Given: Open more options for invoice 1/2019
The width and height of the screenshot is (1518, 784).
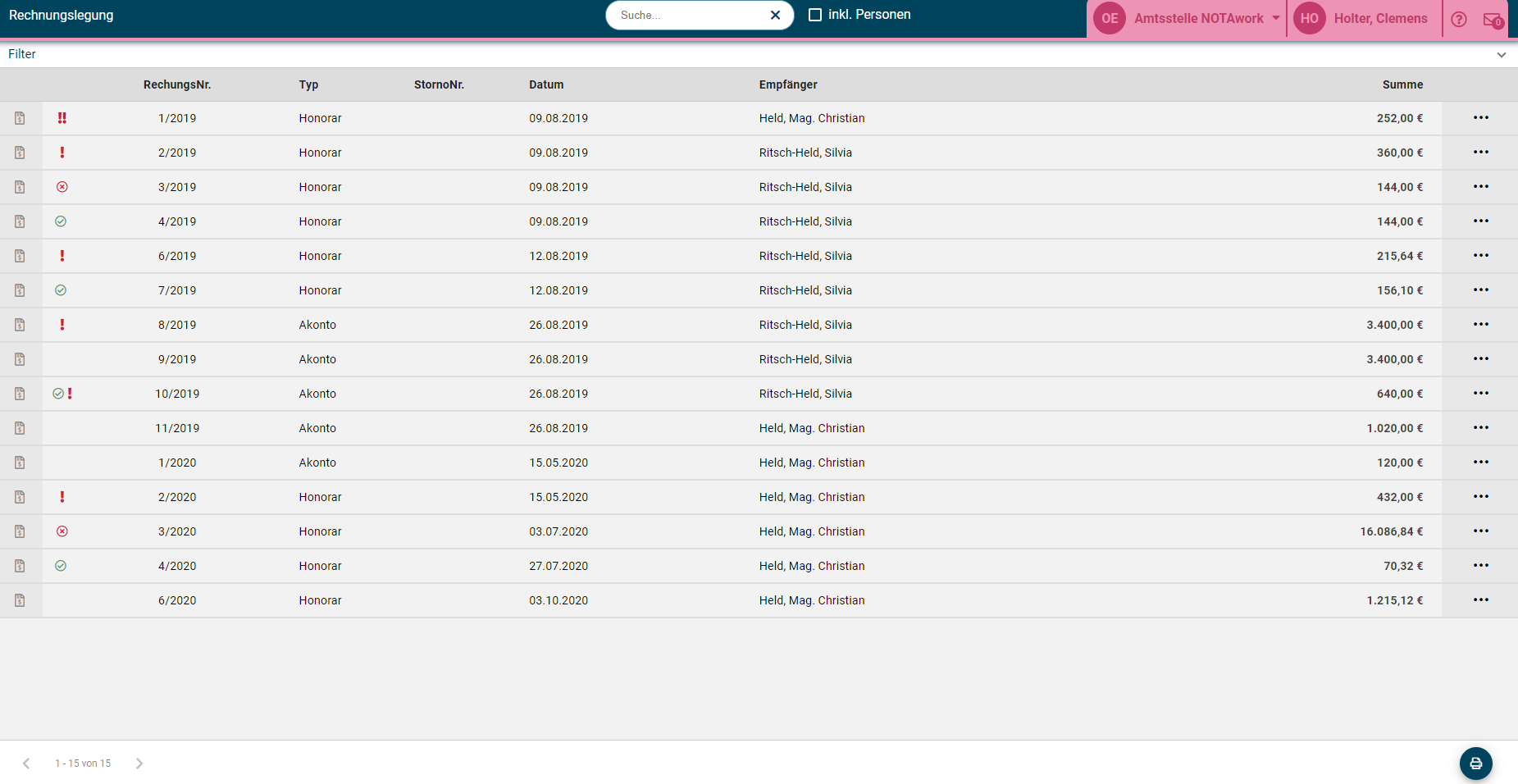Looking at the screenshot, I should [1481, 118].
